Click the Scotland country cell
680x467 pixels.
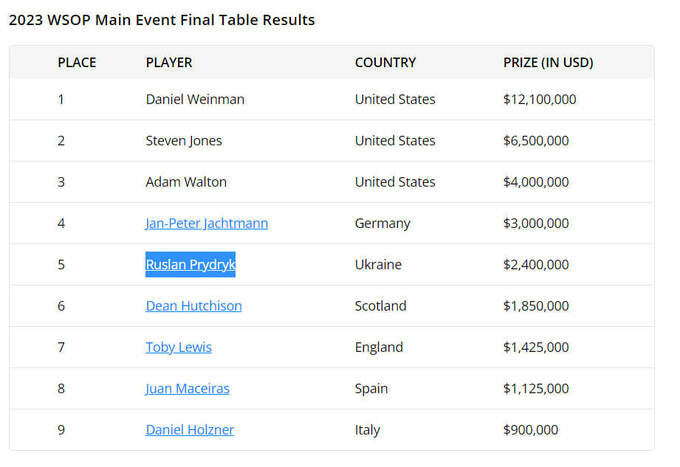pos(382,306)
